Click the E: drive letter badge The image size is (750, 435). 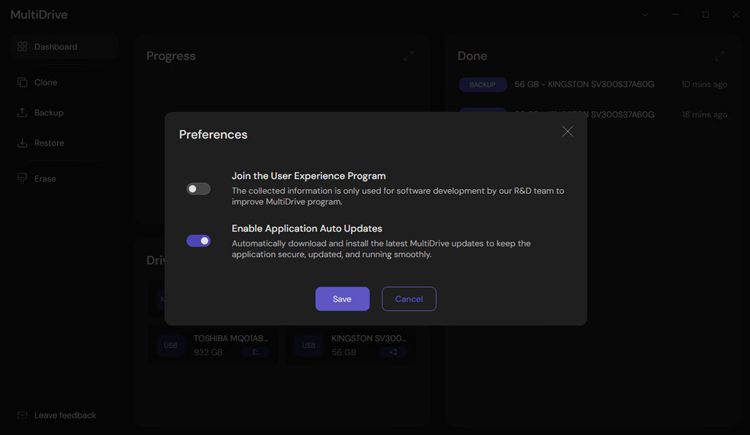click(x=256, y=352)
